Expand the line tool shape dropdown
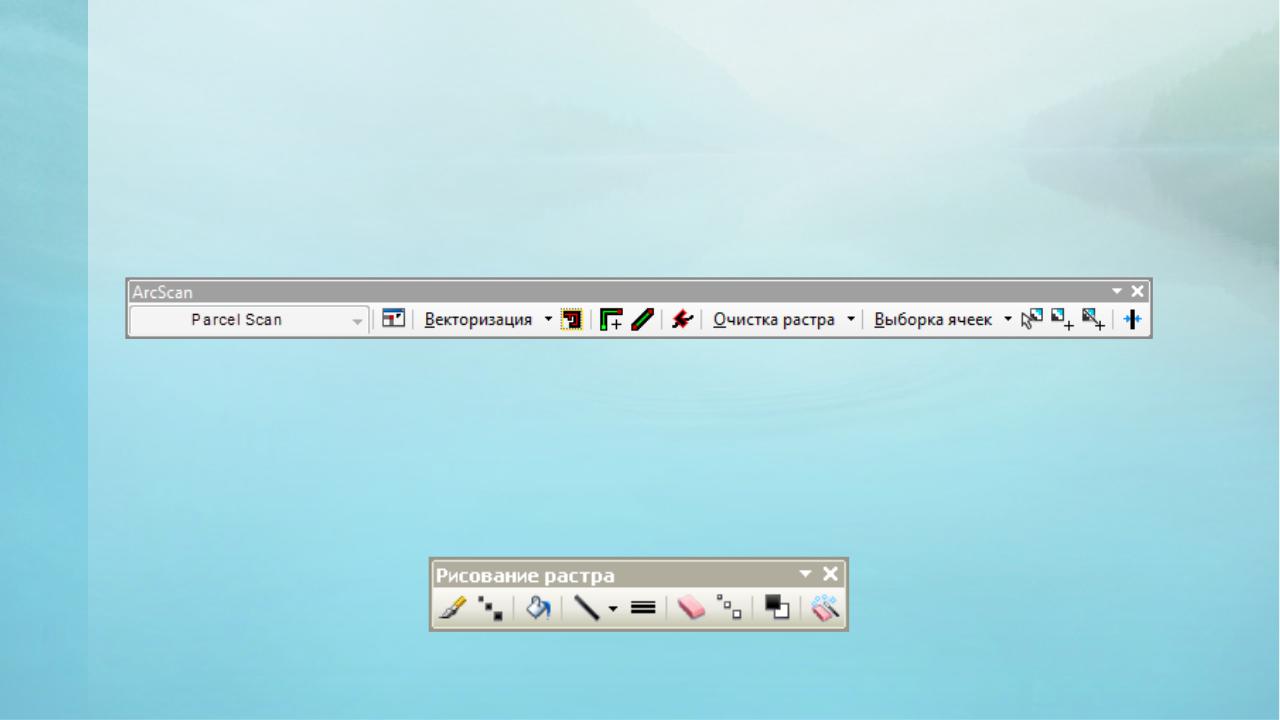The image size is (1280, 720). point(613,608)
